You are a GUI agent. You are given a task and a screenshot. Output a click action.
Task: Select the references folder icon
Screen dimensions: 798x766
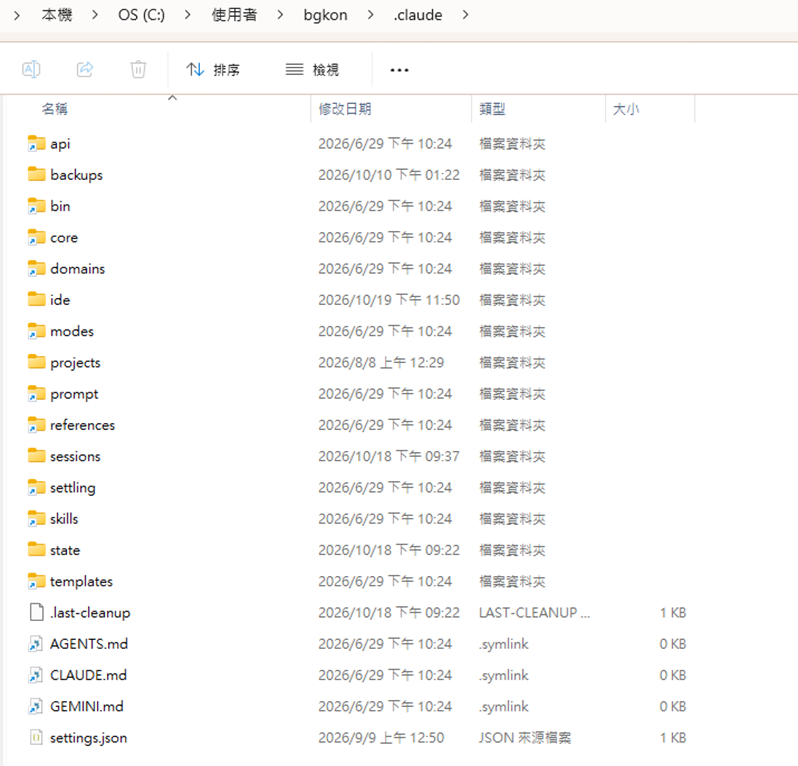pos(37,425)
